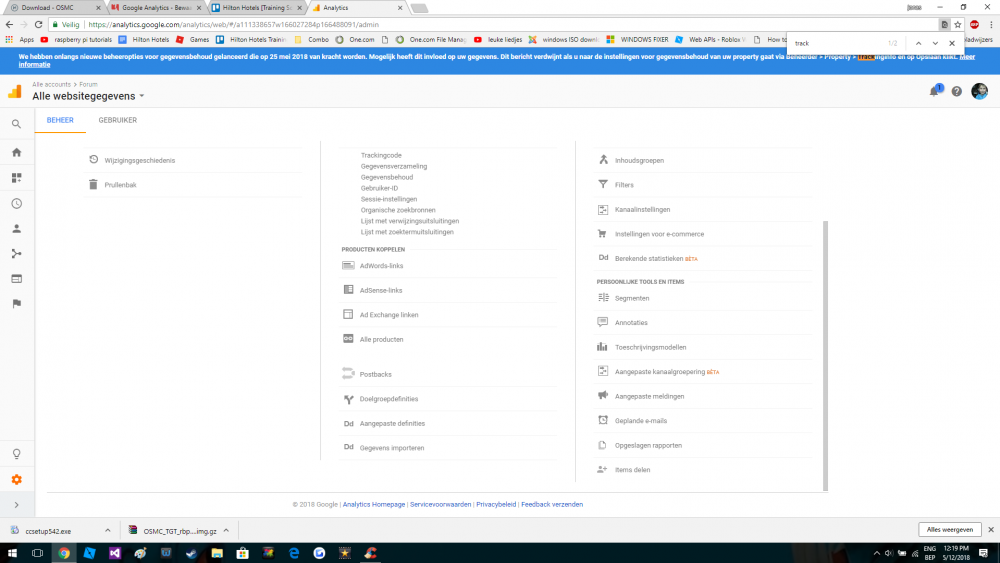Open Trackingcode settings
This screenshot has height=563, width=1000.
(x=381, y=155)
